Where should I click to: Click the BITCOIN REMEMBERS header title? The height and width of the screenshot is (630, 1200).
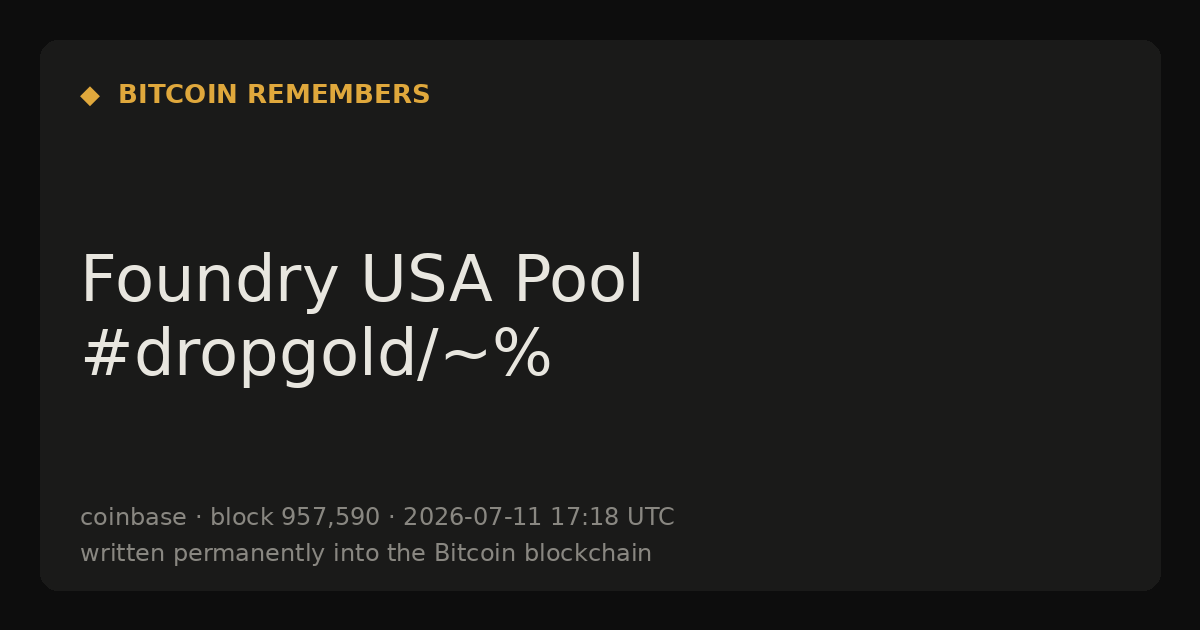click(x=274, y=95)
